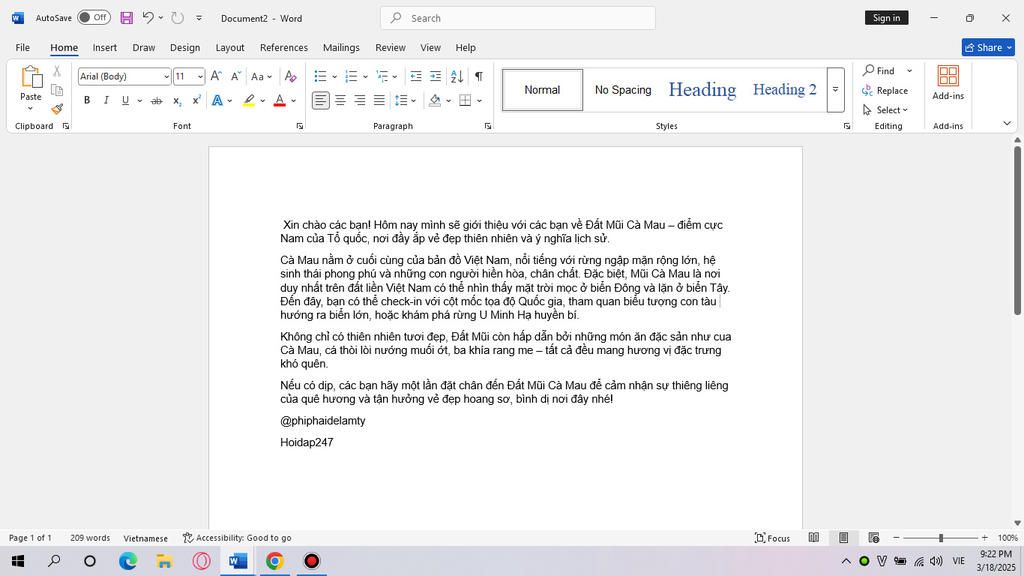1024x576 pixels.
Task: Open Focus mode in status bar
Action: click(x=773, y=538)
